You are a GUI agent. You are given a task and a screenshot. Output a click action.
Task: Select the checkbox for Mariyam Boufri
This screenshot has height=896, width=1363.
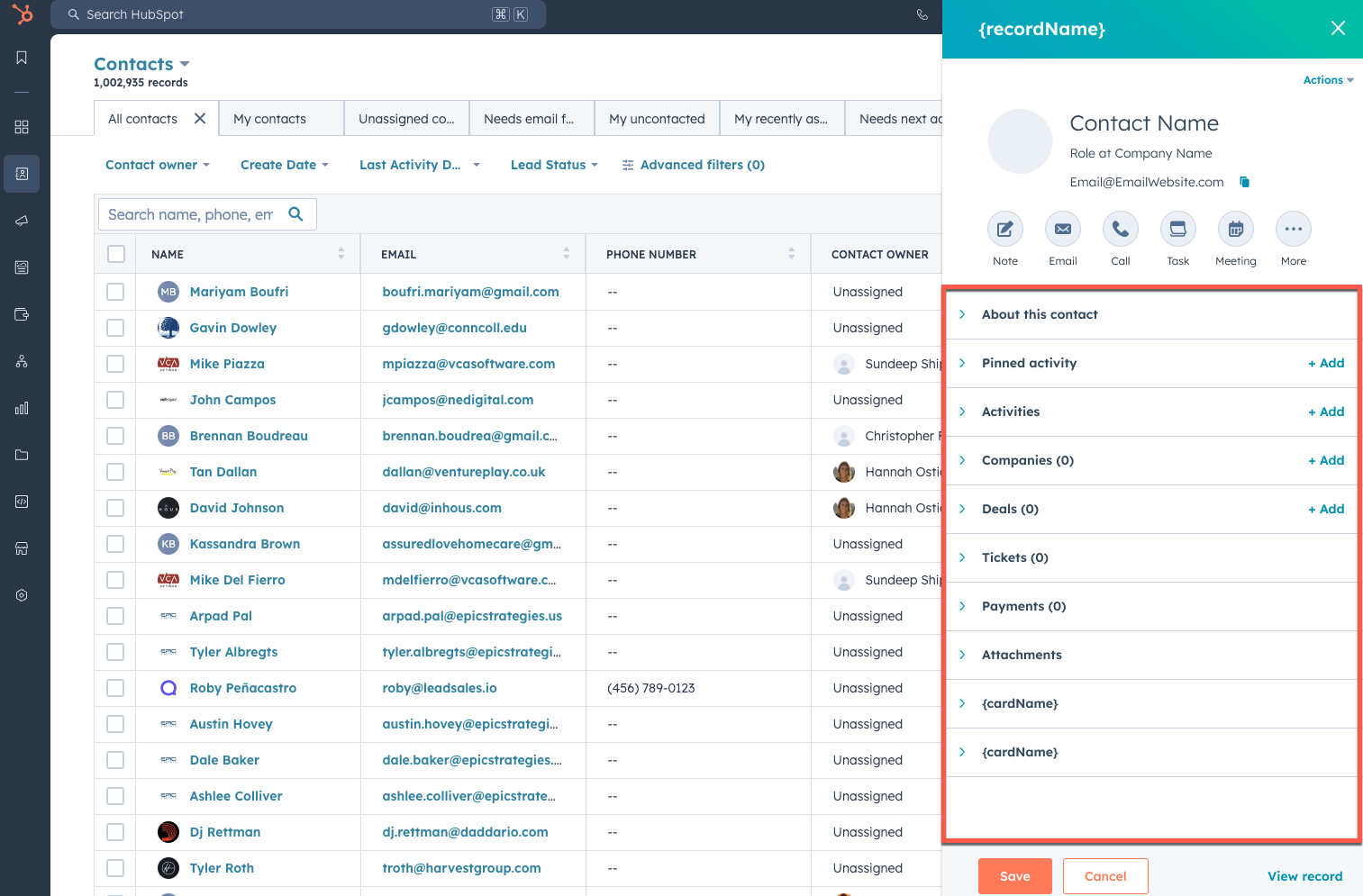coord(115,291)
